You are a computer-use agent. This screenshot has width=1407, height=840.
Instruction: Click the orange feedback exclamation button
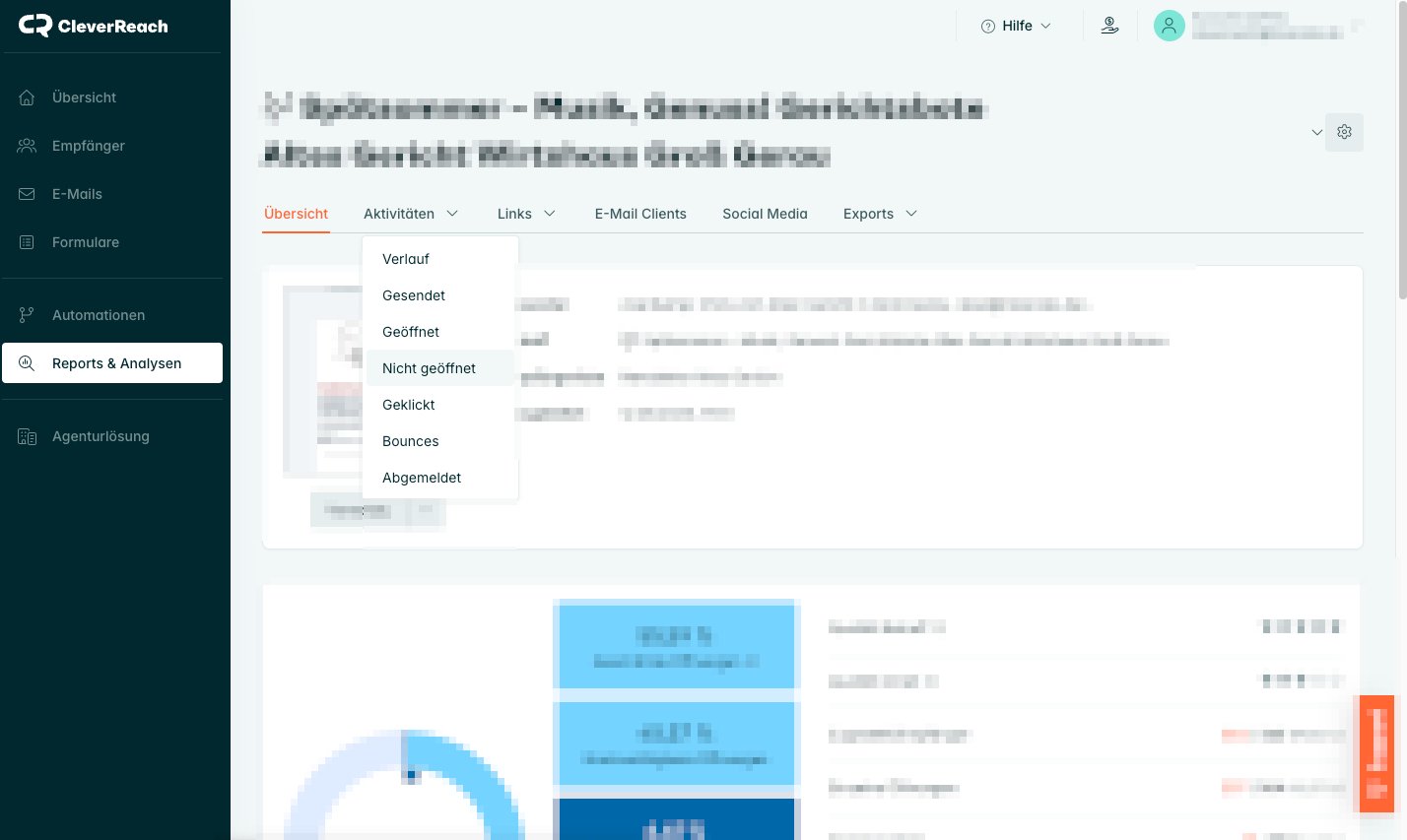click(1376, 753)
